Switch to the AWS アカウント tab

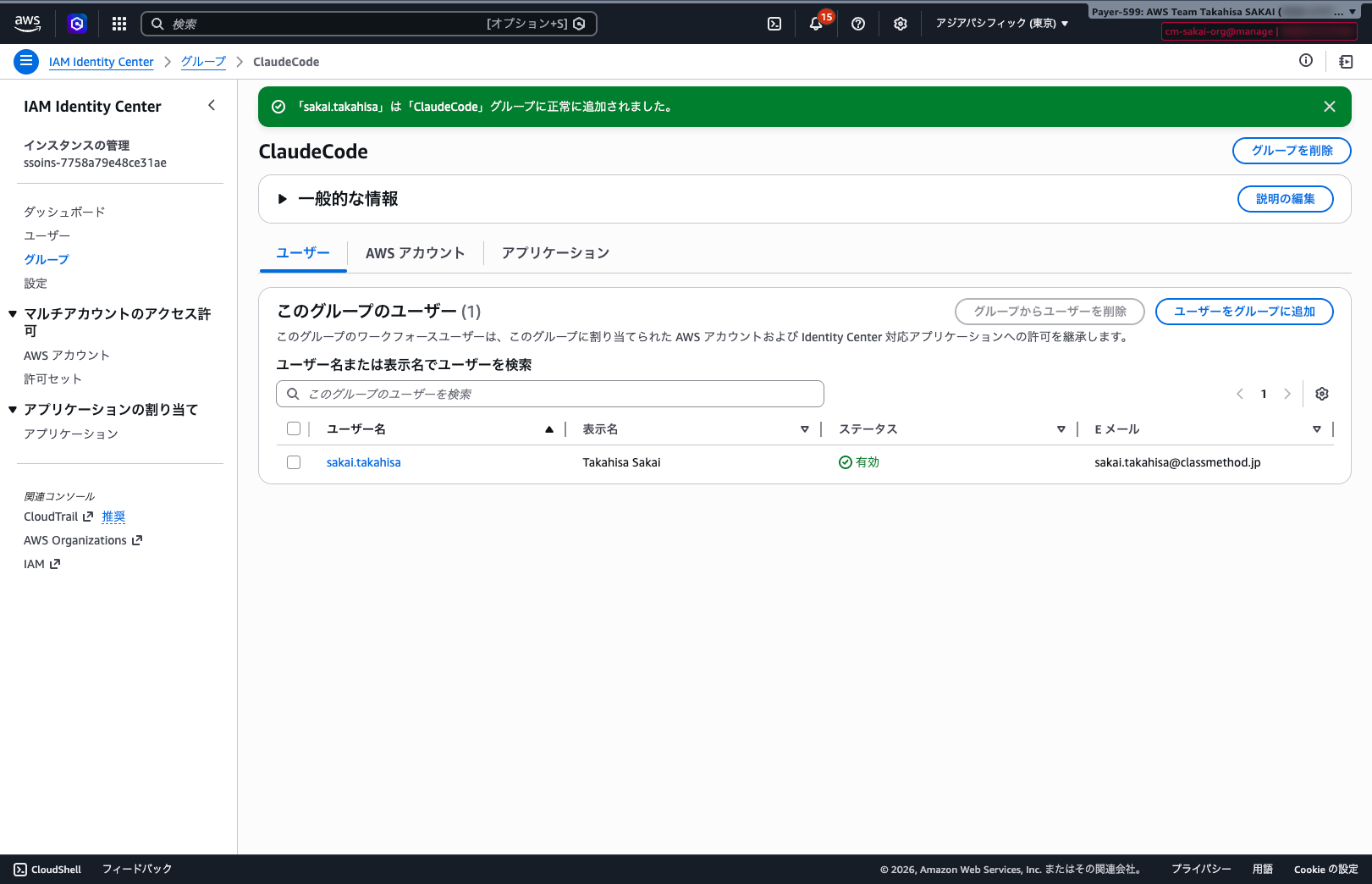(x=415, y=253)
